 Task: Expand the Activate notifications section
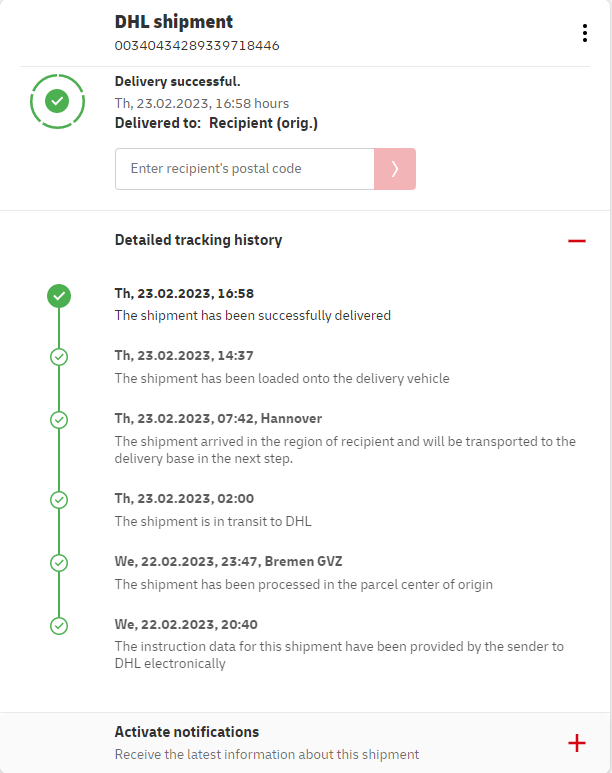pos(576,742)
